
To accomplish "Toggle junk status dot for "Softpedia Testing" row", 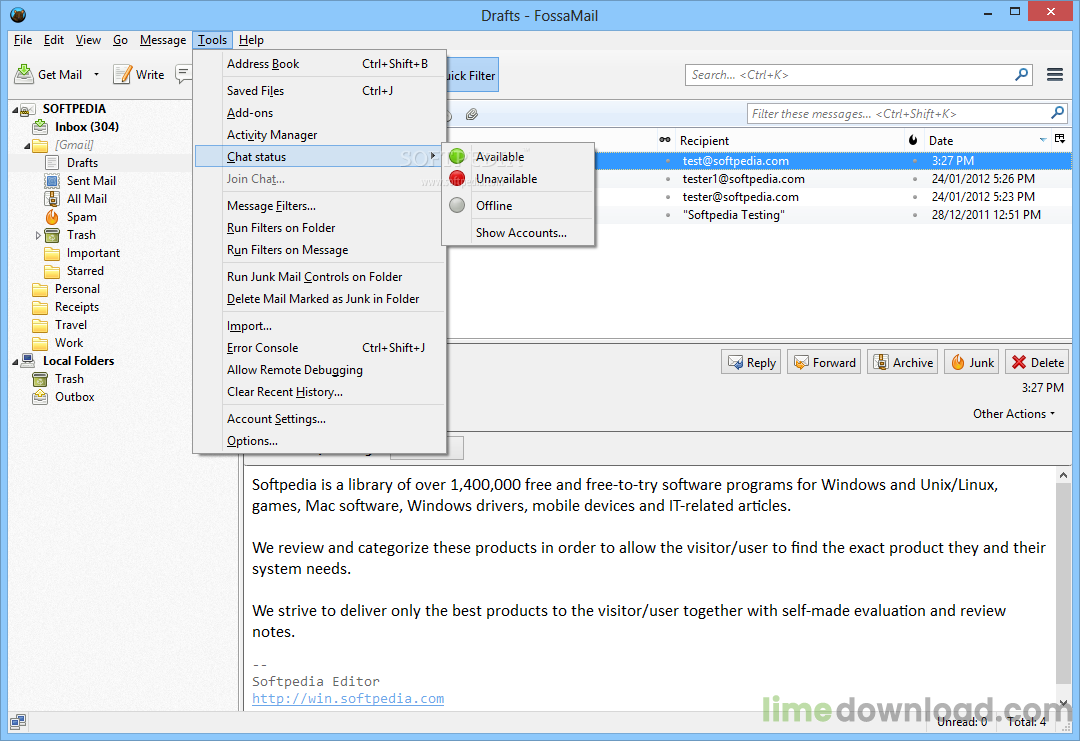I will (x=915, y=215).
